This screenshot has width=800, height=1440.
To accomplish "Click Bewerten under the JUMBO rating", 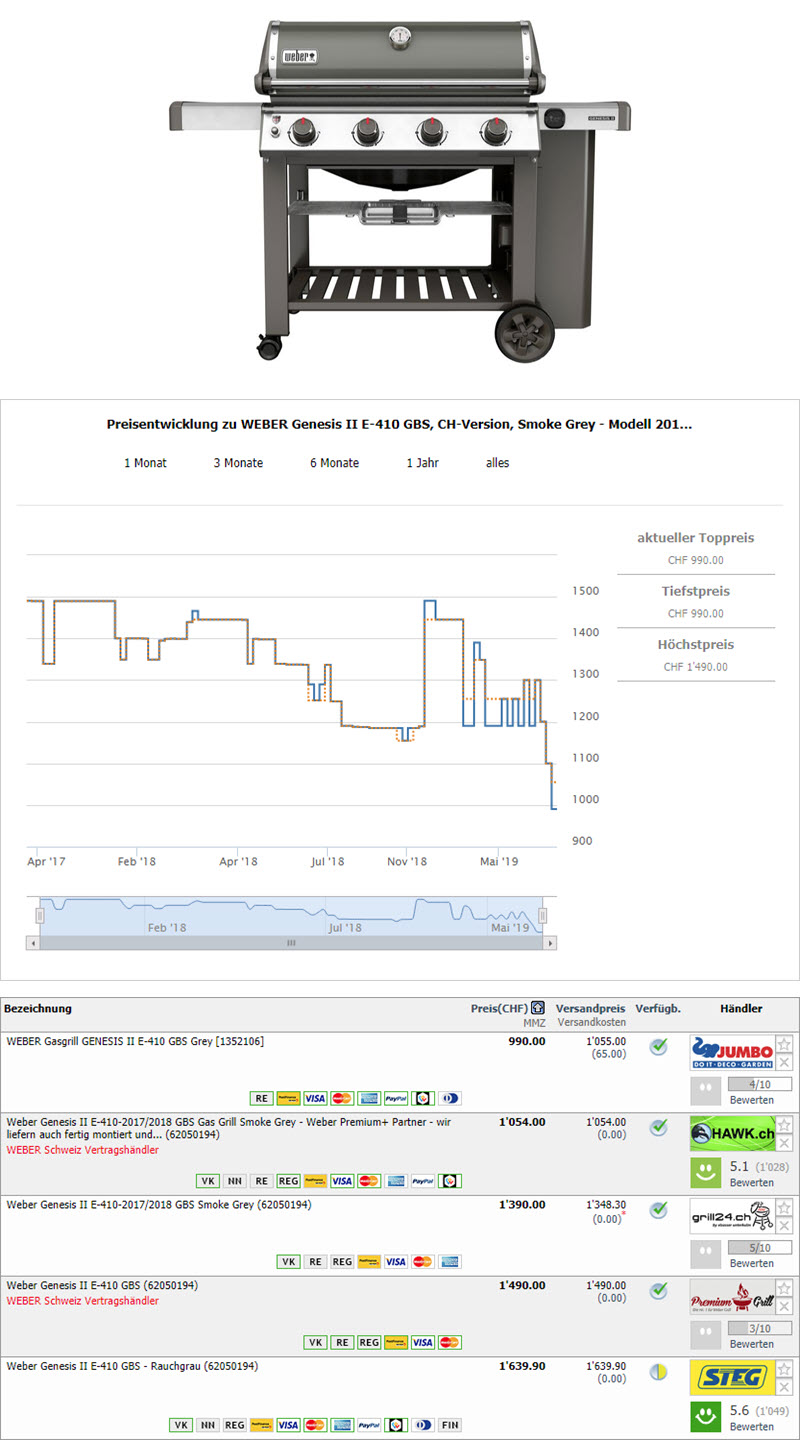I will point(751,1100).
